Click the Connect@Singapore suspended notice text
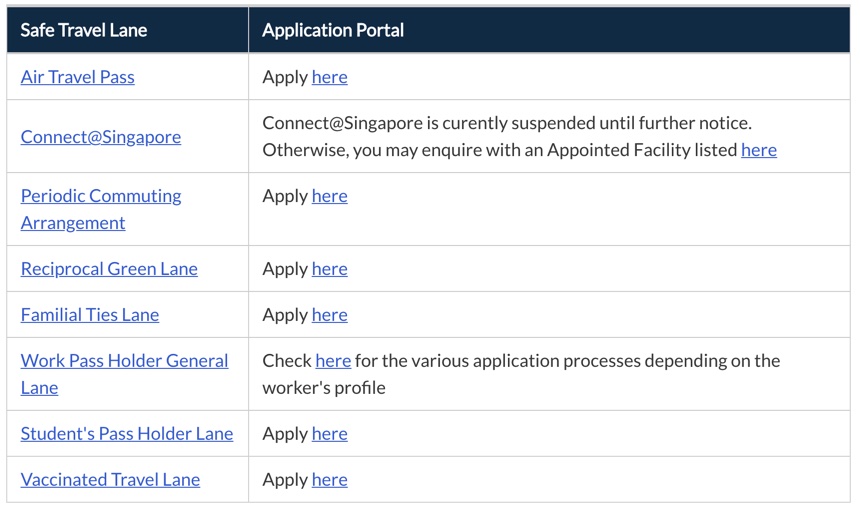The width and height of the screenshot is (860, 507). click(x=507, y=123)
